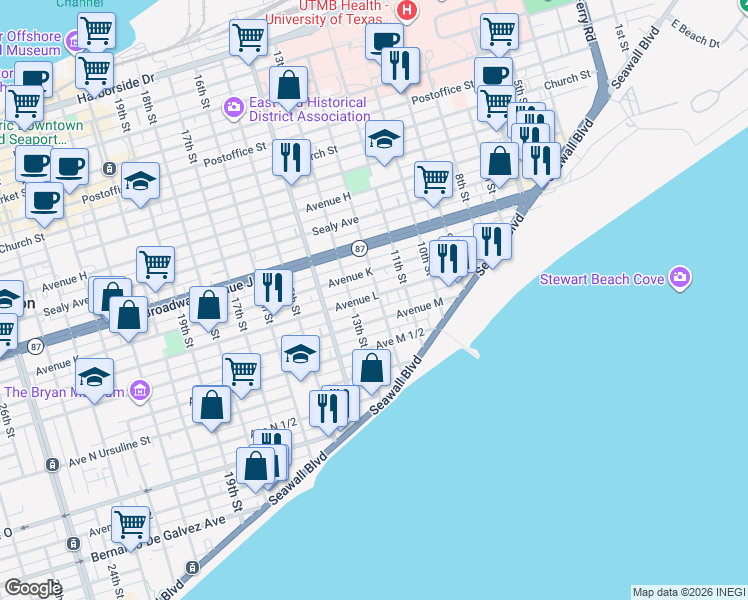Click the UTMB Health hospital H icon
The width and height of the screenshot is (748, 600).
pos(407,10)
